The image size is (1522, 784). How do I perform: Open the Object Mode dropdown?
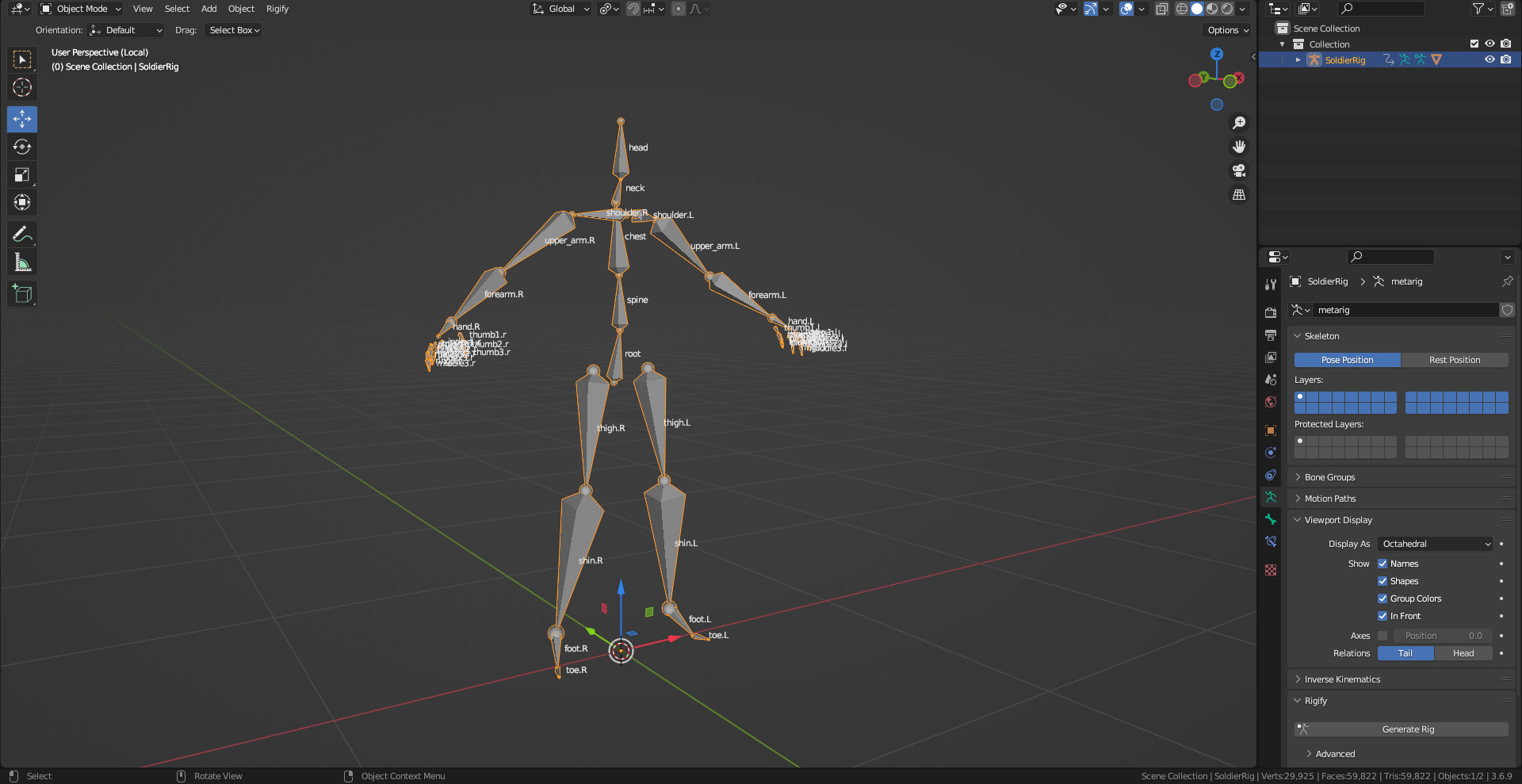click(81, 9)
